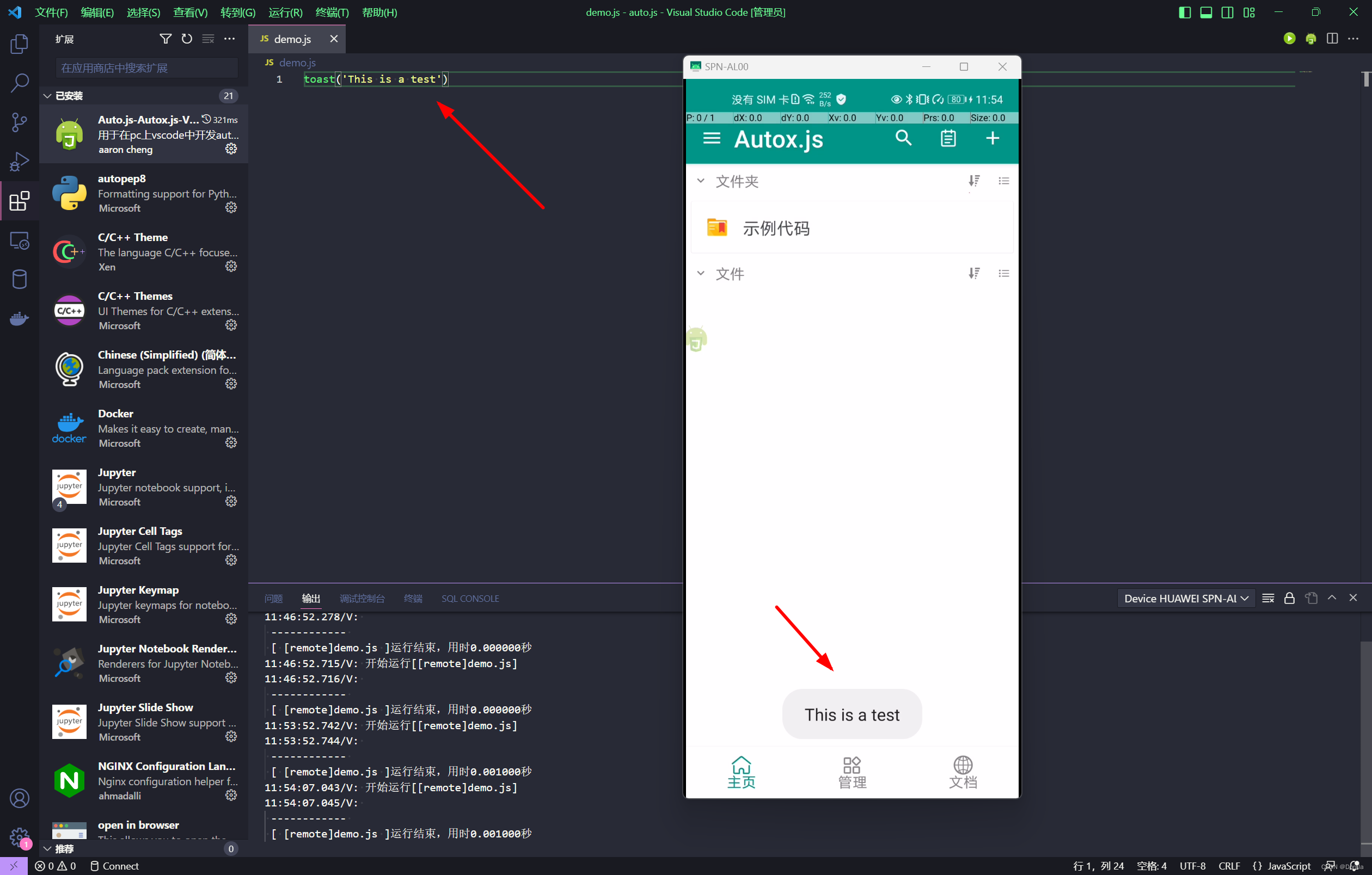Tap the floating Autox.js robot icon
The image size is (1372, 875).
pyautogui.click(x=696, y=338)
